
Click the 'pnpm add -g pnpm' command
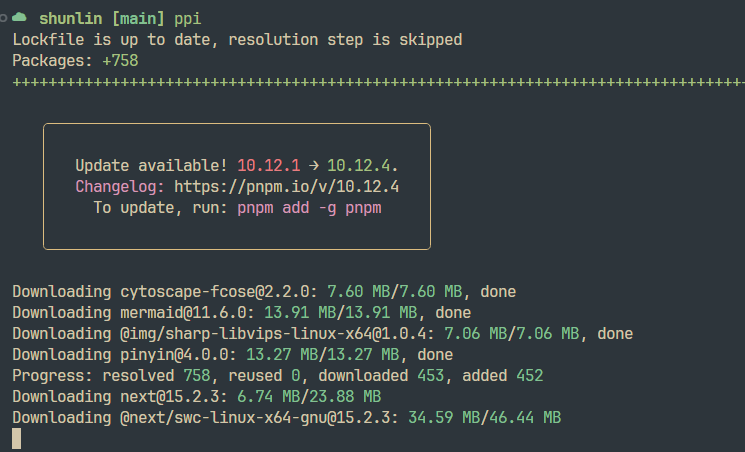tap(309, 208)
